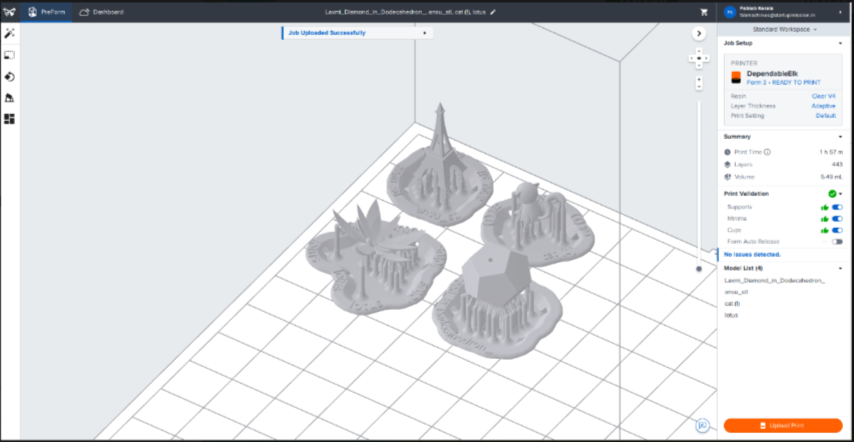
Task: Click the orange Form 3 printer icon
Action: click(x=736, y=77)
